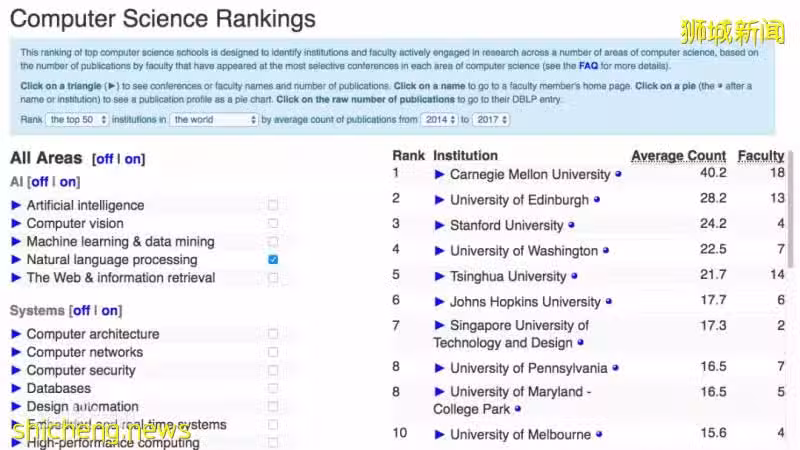
Task: Tick the Computer networks checkbox
Action: pos(273,352)
